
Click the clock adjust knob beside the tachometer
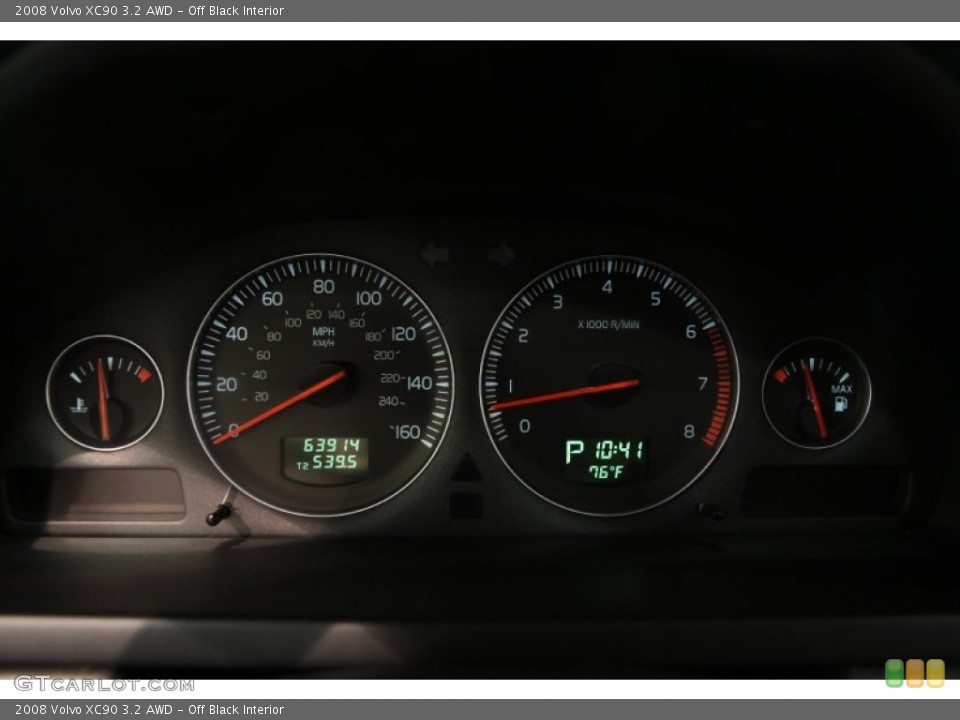[710, 510]
